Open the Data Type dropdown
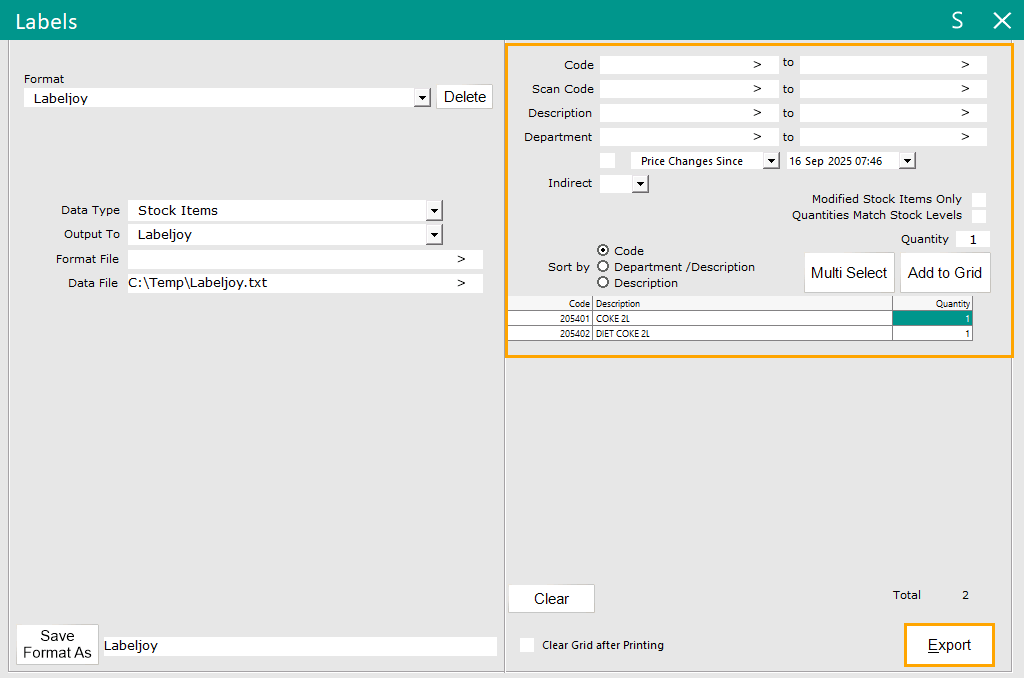This screenshot has width=1024, height=678. tap(434, 211)
